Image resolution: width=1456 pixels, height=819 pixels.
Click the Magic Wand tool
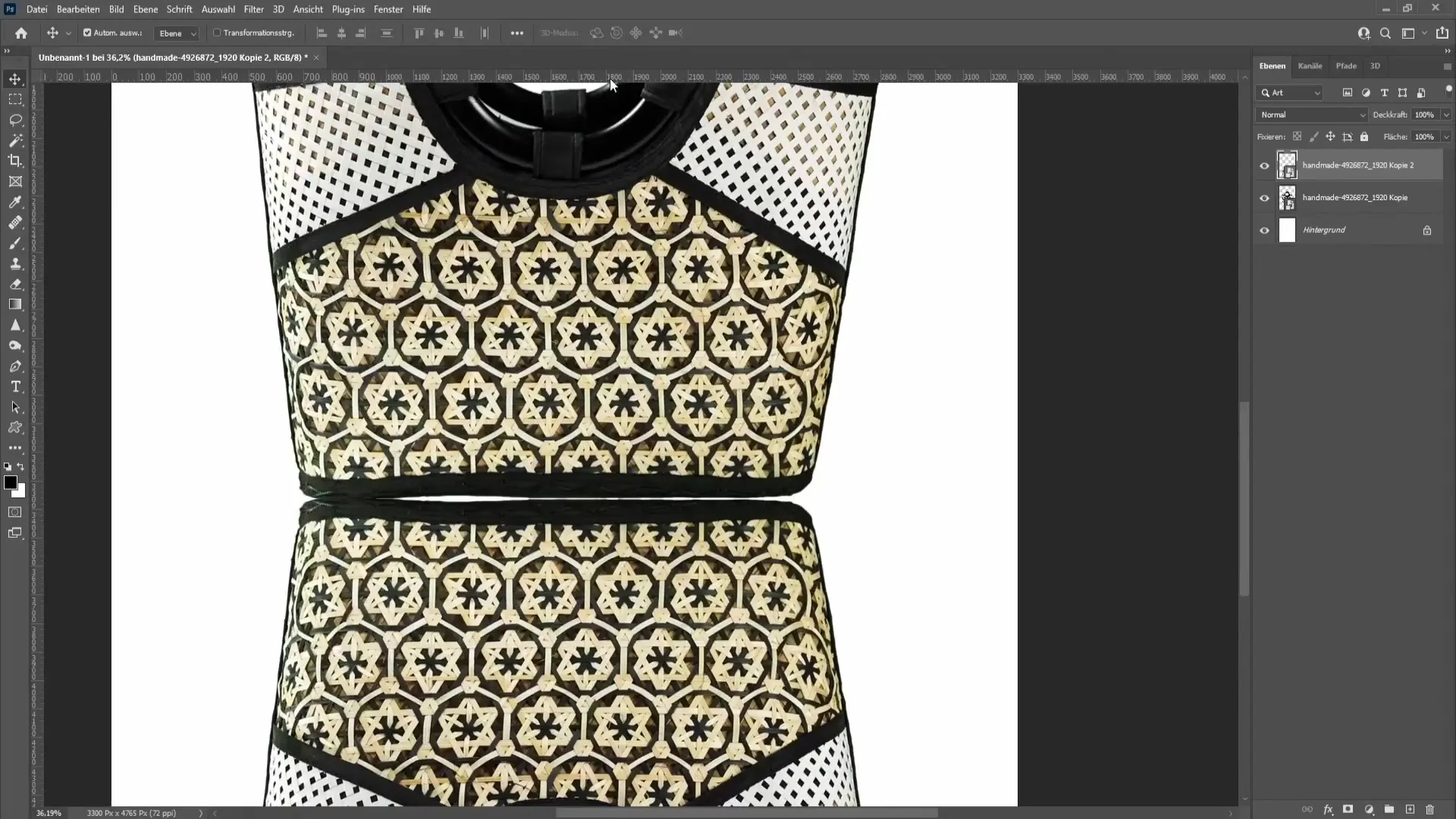[15, 139]
